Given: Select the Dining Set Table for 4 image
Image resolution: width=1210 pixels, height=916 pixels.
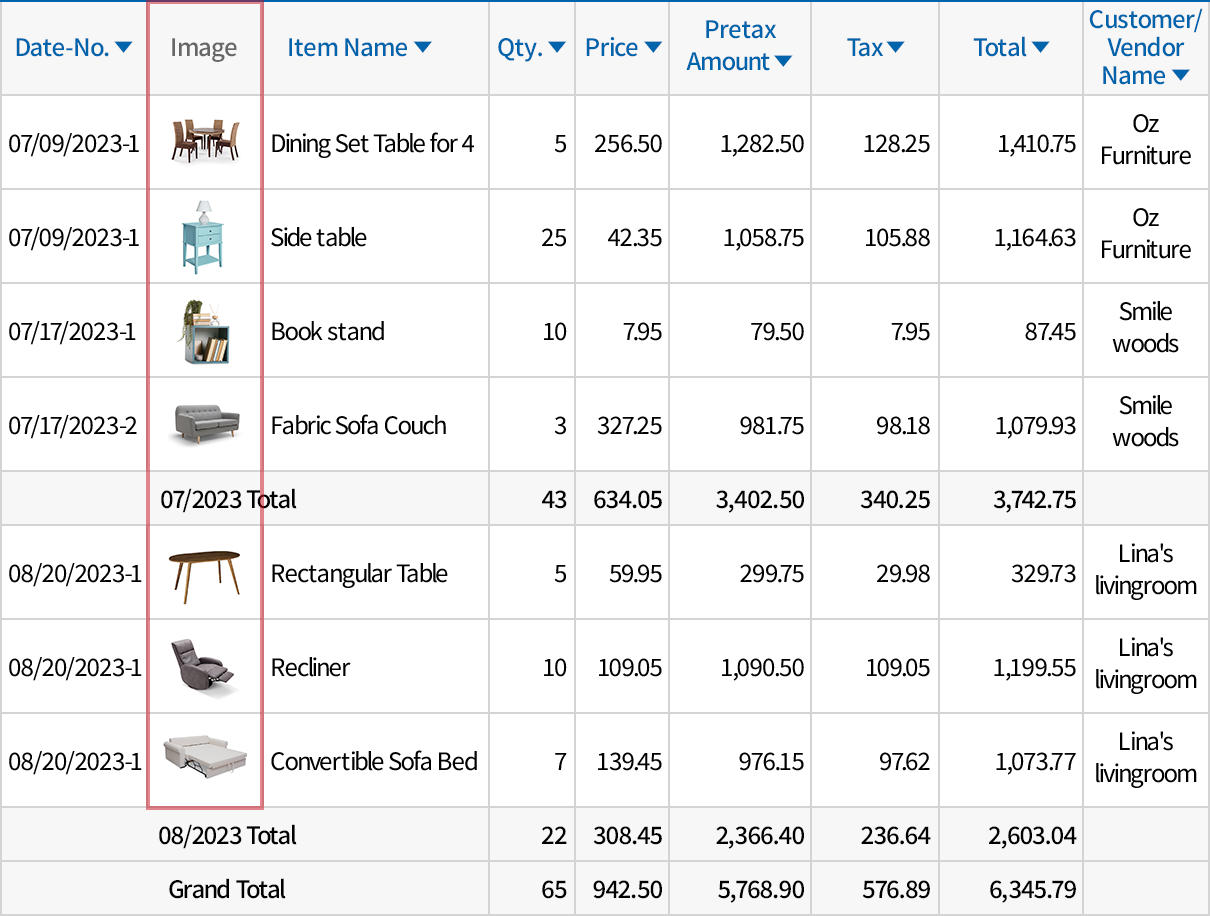Looking at the screenshot, I should coord(204,141).
